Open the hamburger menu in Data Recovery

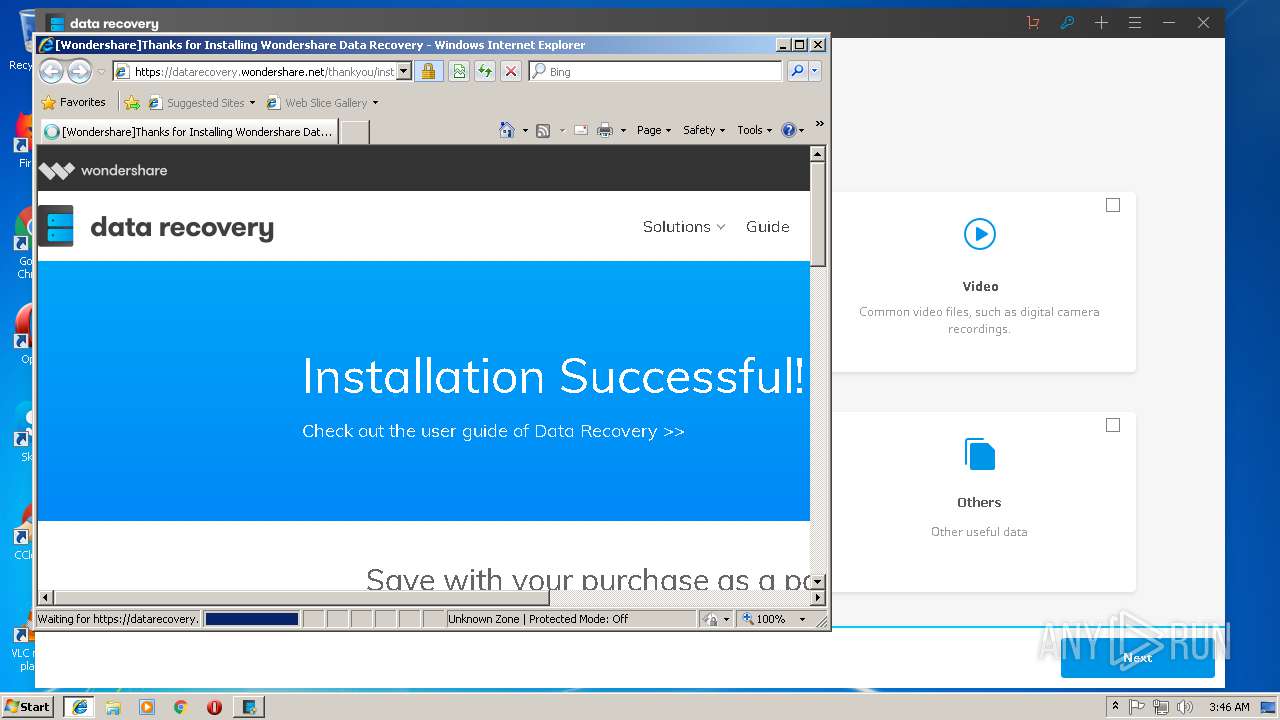click(x=1135, y=22)
